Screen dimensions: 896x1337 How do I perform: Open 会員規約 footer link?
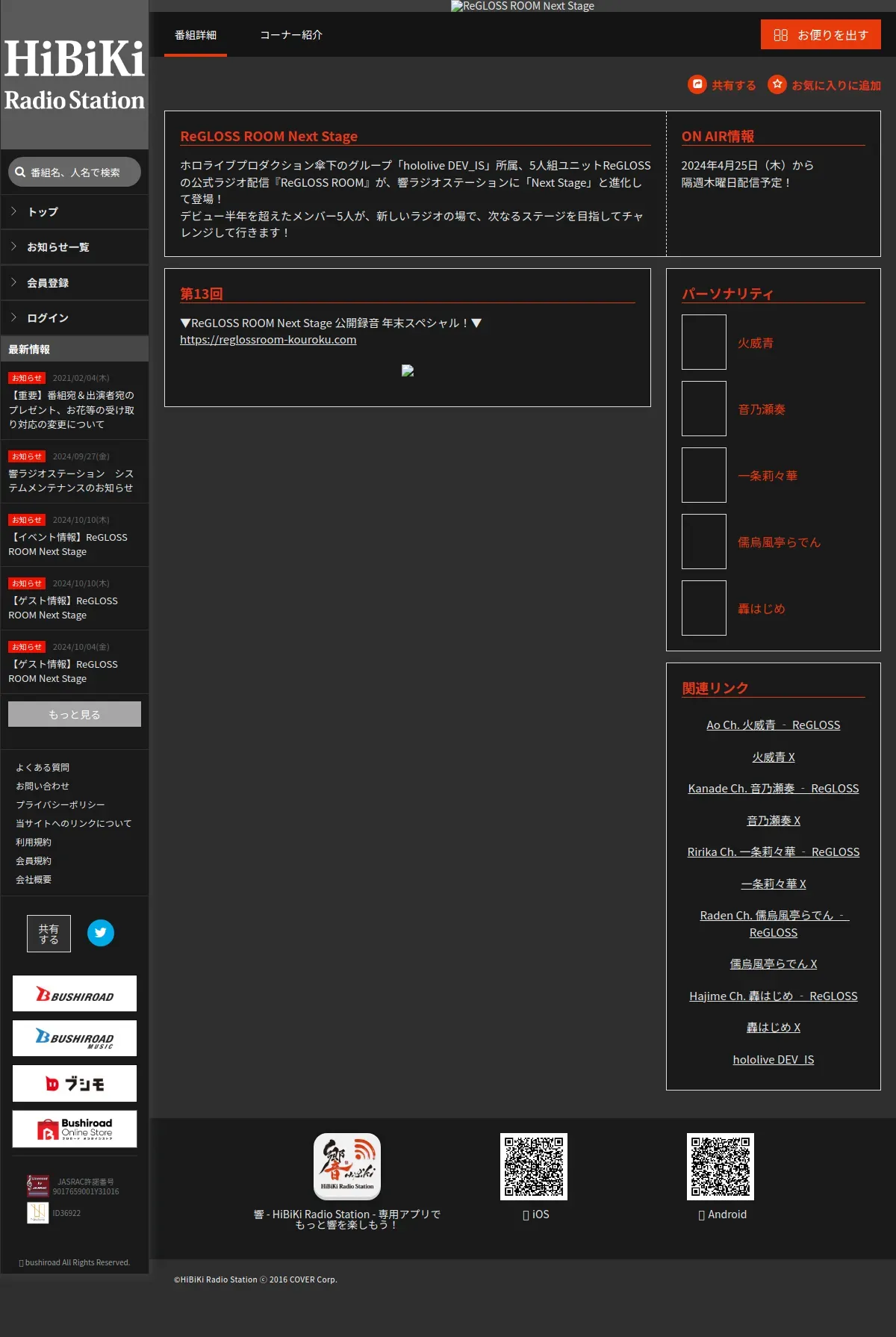click(x=34, y=860)
